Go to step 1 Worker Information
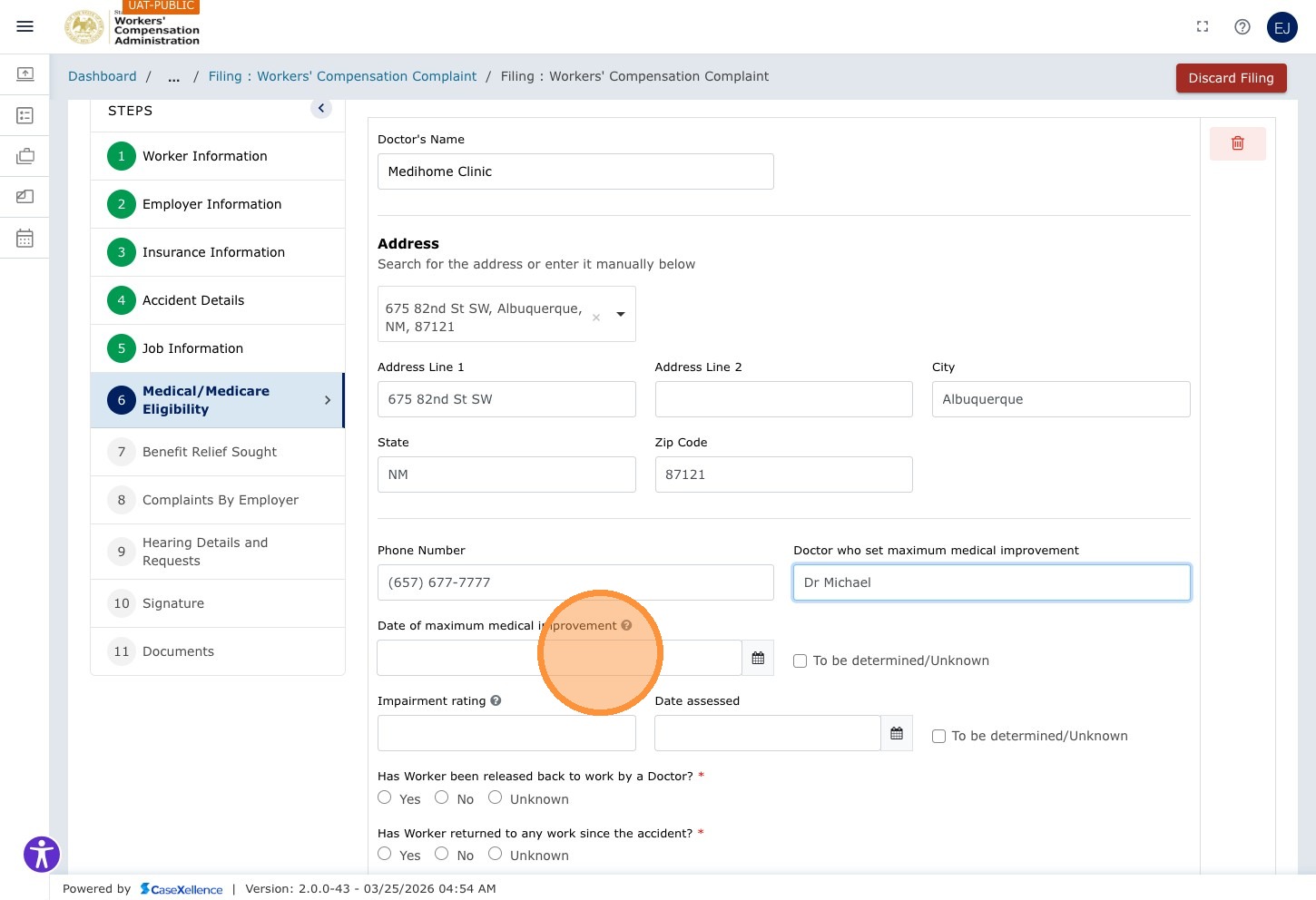This screenshot has width=1316, height=900. [218, 156]
